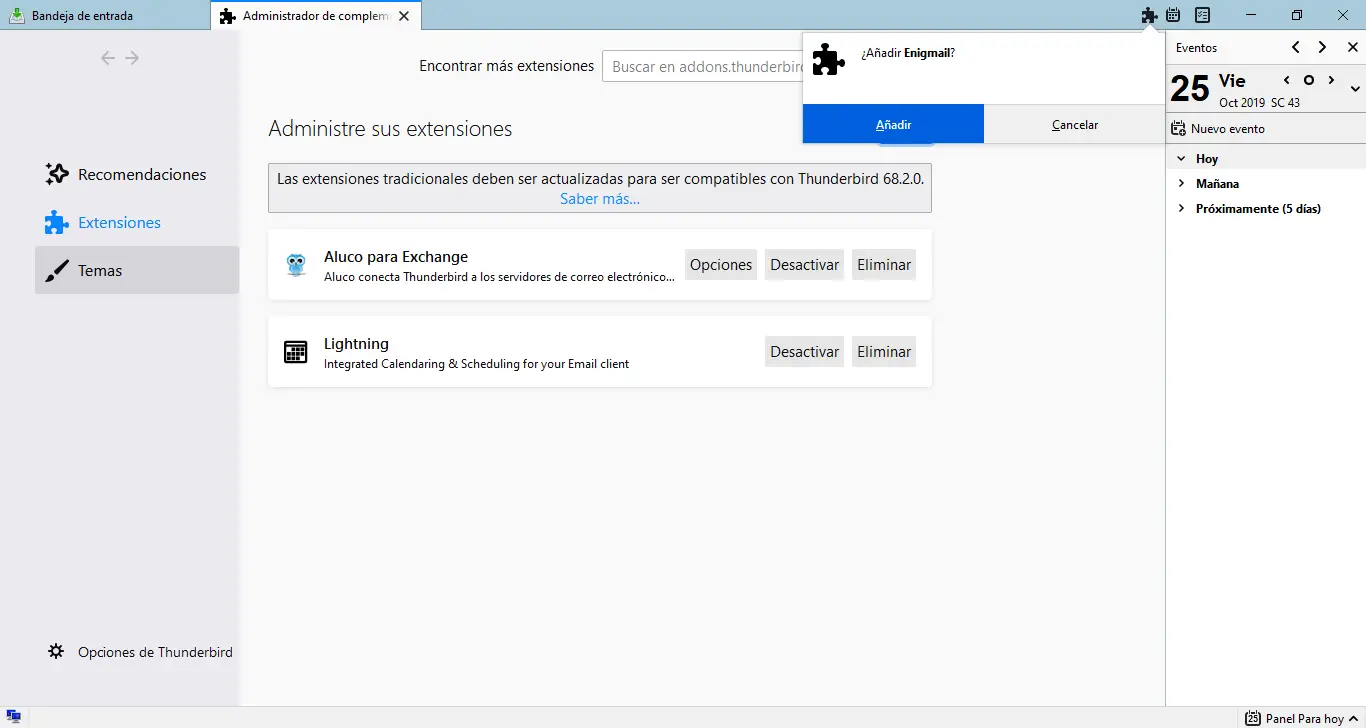Jump to today using circle button
The image size is (1366, 728).
coord(1309,80)
